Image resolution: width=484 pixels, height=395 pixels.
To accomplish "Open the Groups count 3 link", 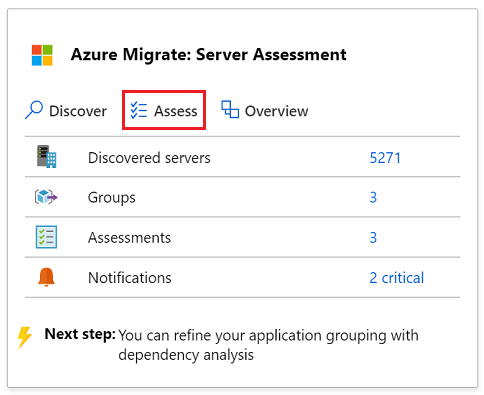I will tap(373, 198).
